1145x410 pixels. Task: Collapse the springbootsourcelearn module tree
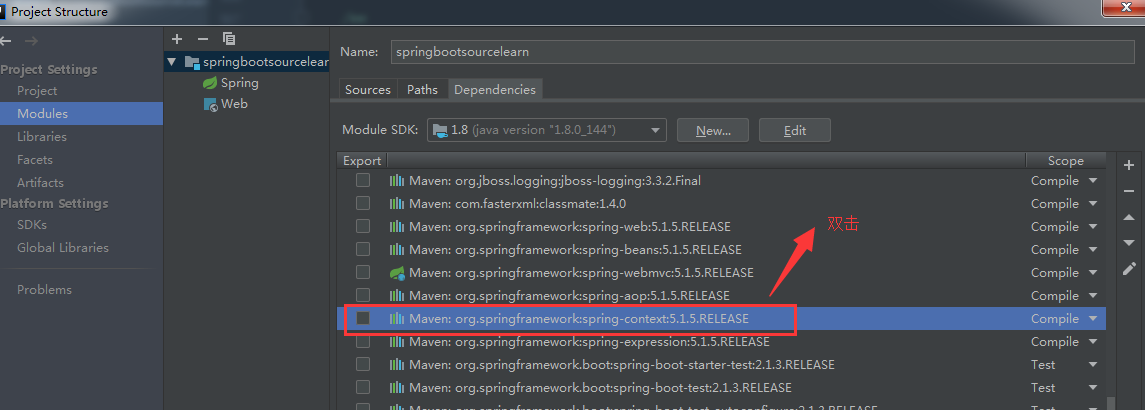[x=172, y=62]
